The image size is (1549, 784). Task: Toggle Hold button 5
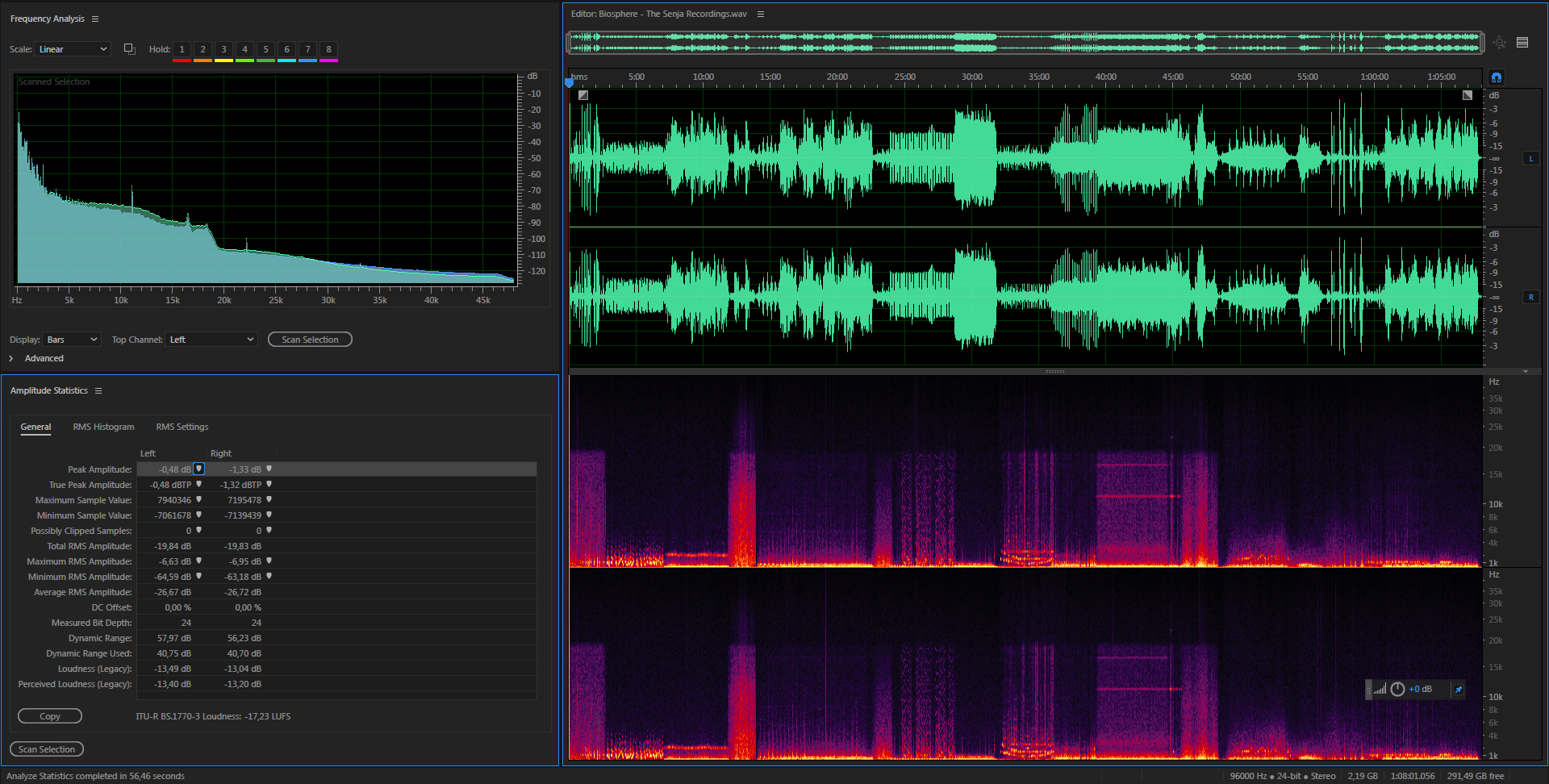pyautogui.click(x=265, y=50)
